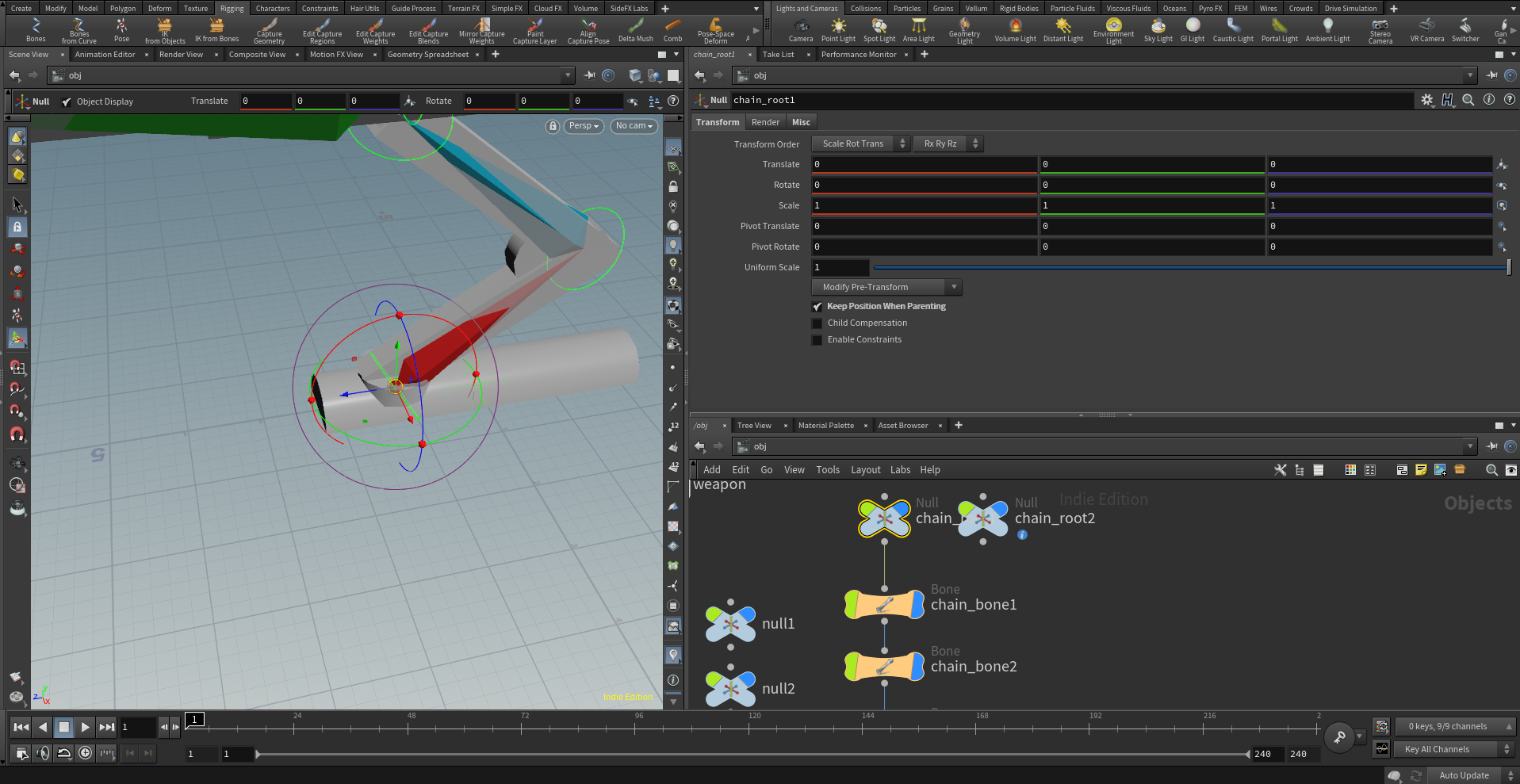Image resolution: width=1520 pixels, height=784 pixels.
Task: Click the Sky Light shelf icon
Action: click(x=1158, y=30)
